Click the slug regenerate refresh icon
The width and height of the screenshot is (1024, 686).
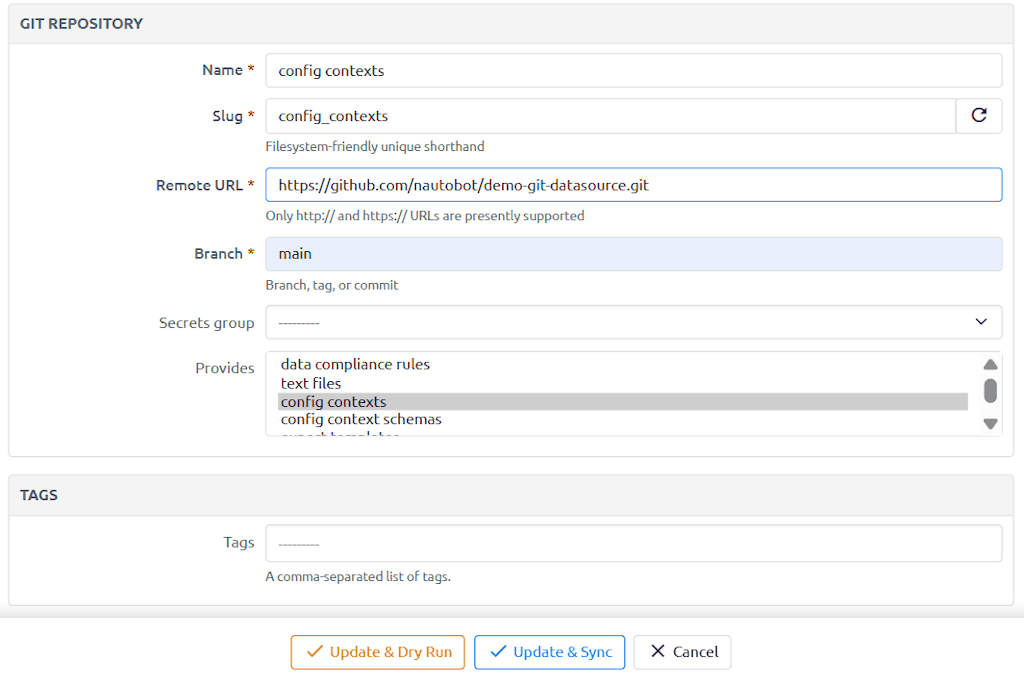pyautogui.click(x=979, y=116)
